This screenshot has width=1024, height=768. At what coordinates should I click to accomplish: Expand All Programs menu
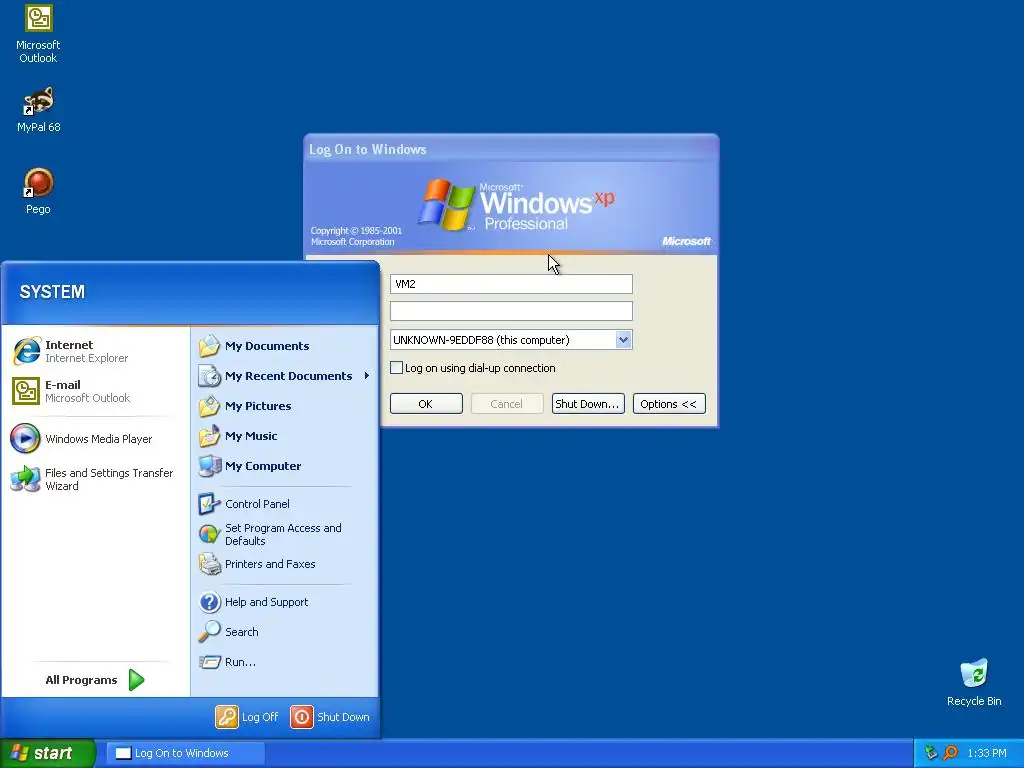[x=95, y=680]
